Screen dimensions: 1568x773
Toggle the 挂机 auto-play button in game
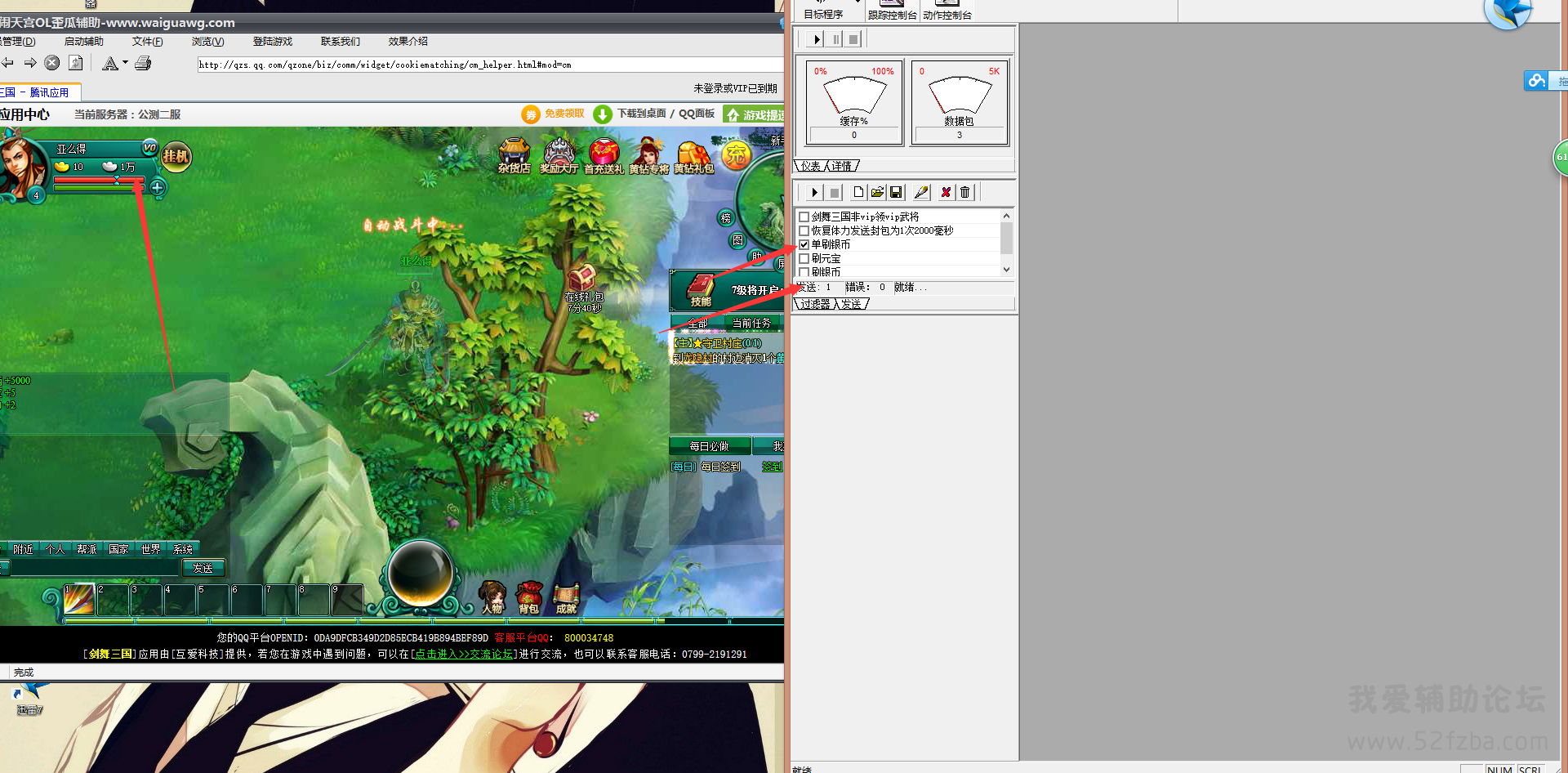176,156
